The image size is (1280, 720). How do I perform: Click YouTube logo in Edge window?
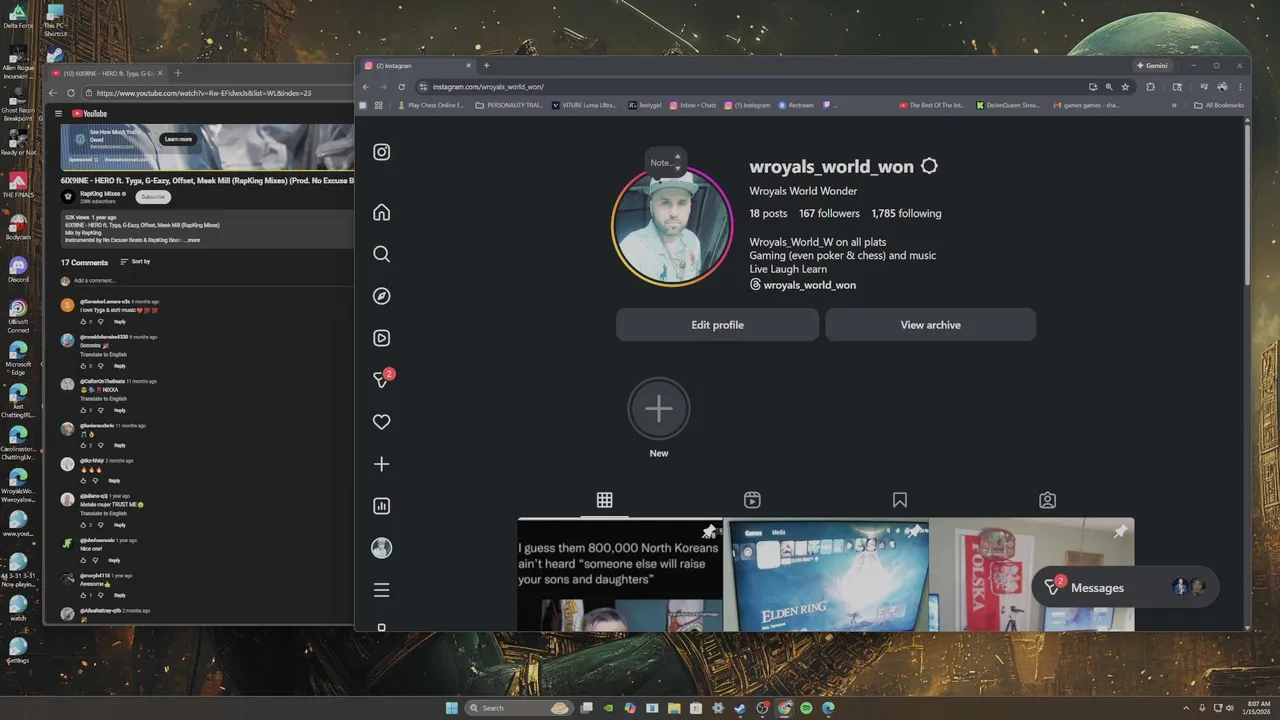(x=89, y=114)
